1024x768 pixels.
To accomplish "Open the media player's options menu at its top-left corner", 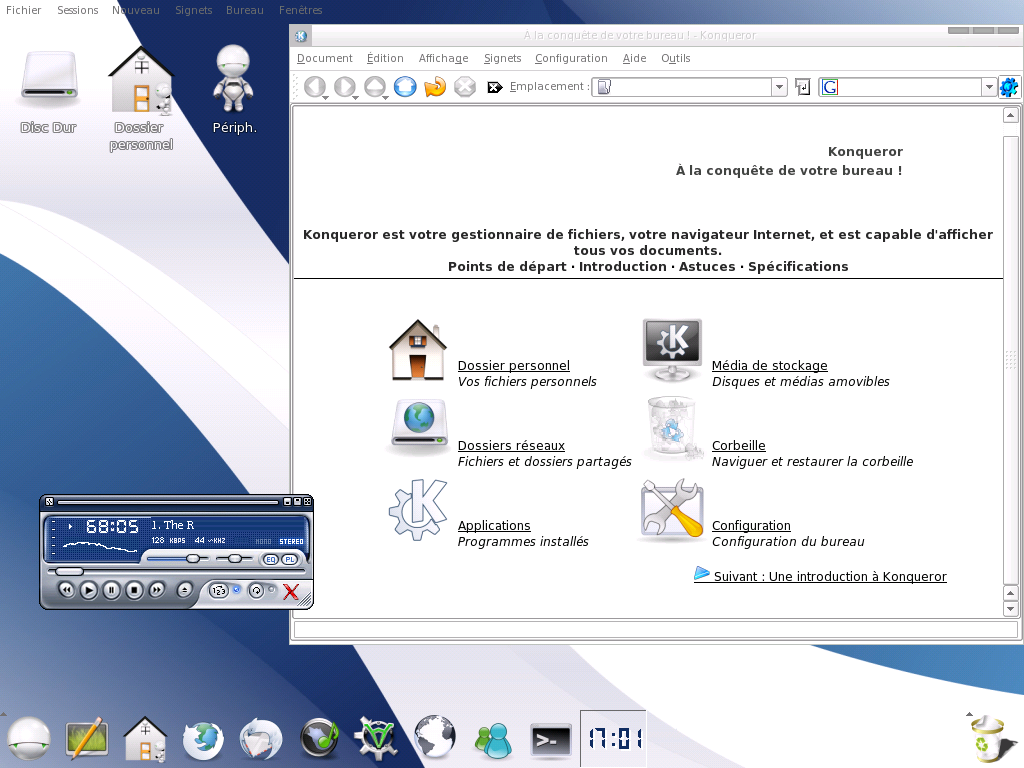I will point(50,502).
